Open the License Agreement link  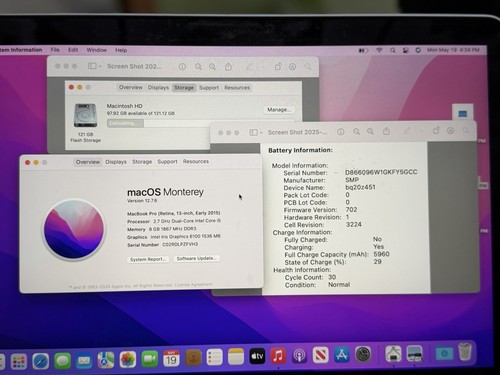coord(193,285)
